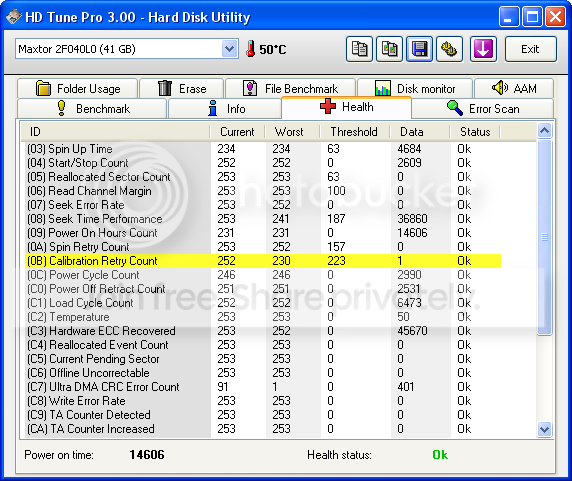Select the (05) Reallocated Sector Count row
This screenshot has width=572, height=481.
[263, 177]
